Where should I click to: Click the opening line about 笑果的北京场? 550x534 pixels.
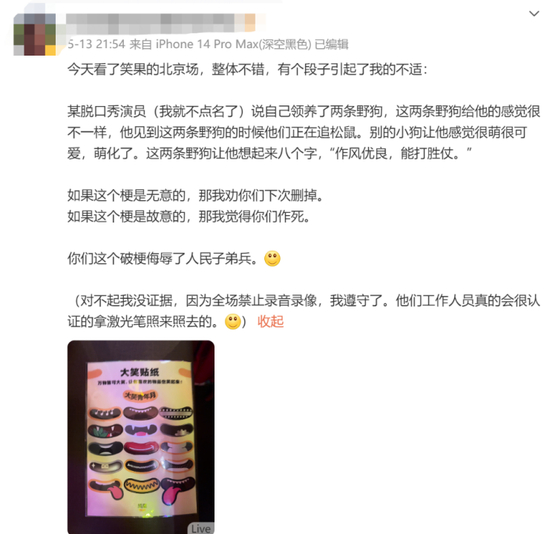coord(248,69)
